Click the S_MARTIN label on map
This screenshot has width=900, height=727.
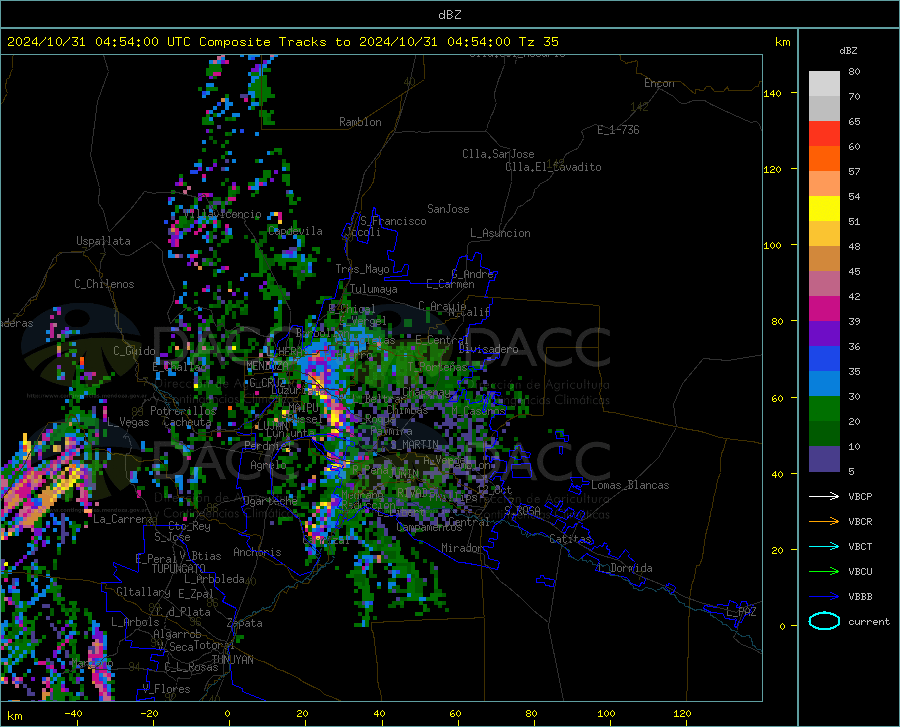click(x=414, y=445)
